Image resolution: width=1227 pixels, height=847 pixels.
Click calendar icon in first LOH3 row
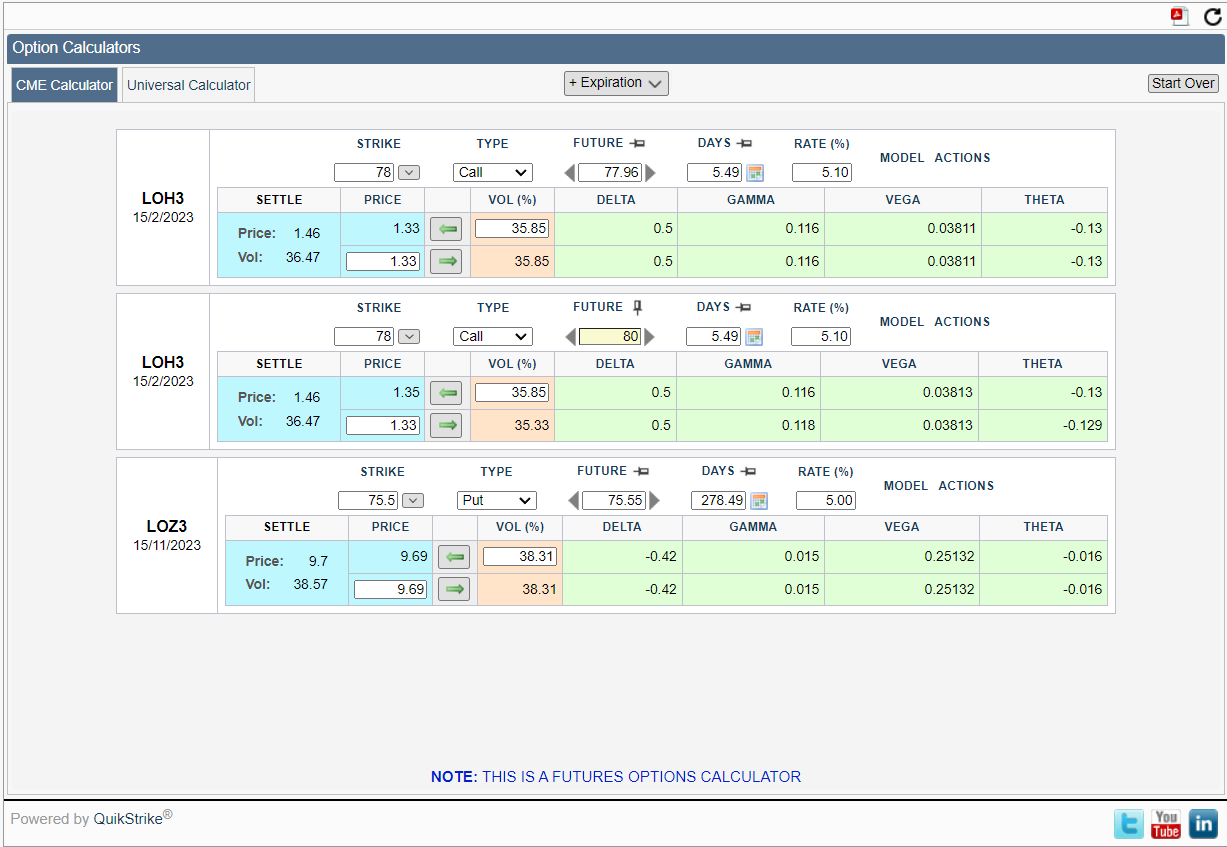click(x=754, y=172)
